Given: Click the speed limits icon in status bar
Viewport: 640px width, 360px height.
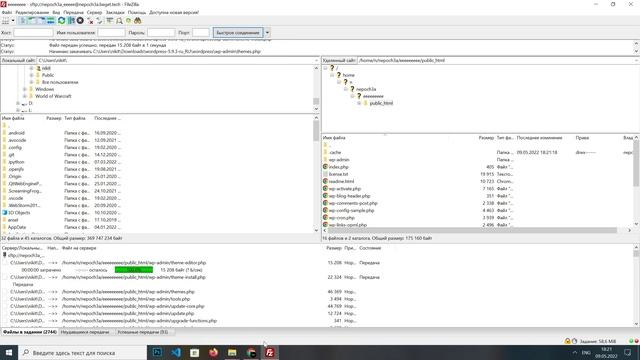Looking at the screenshot, I should point(574,341).
